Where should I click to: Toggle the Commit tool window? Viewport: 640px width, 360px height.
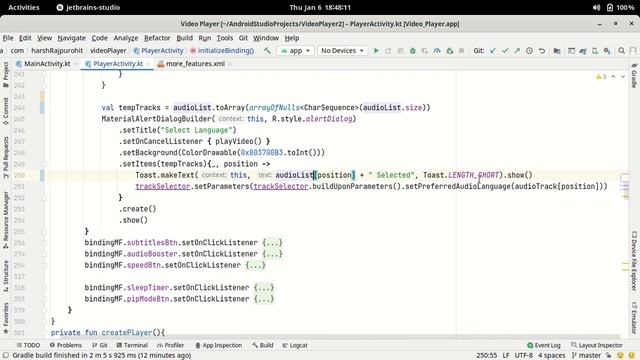coord(6,111)
